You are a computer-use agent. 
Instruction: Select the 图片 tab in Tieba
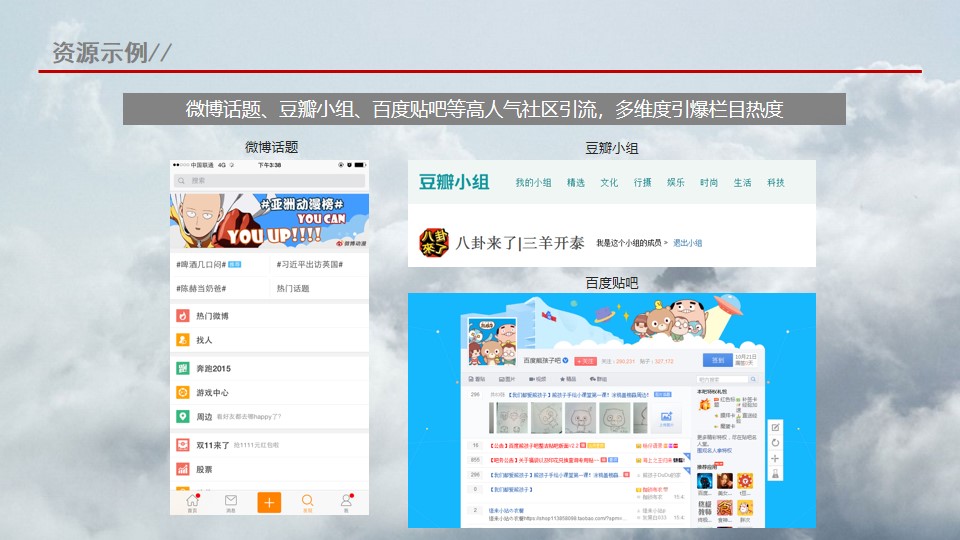click(x=507, y=379)
